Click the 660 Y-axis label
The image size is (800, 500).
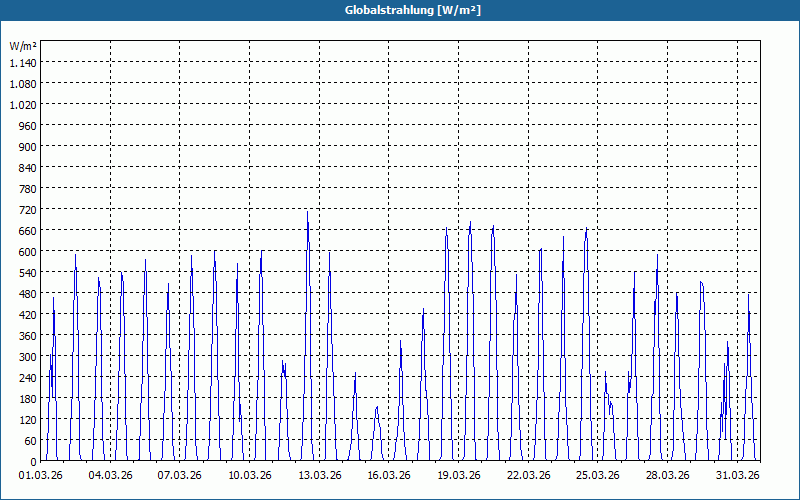coord(28,231)
